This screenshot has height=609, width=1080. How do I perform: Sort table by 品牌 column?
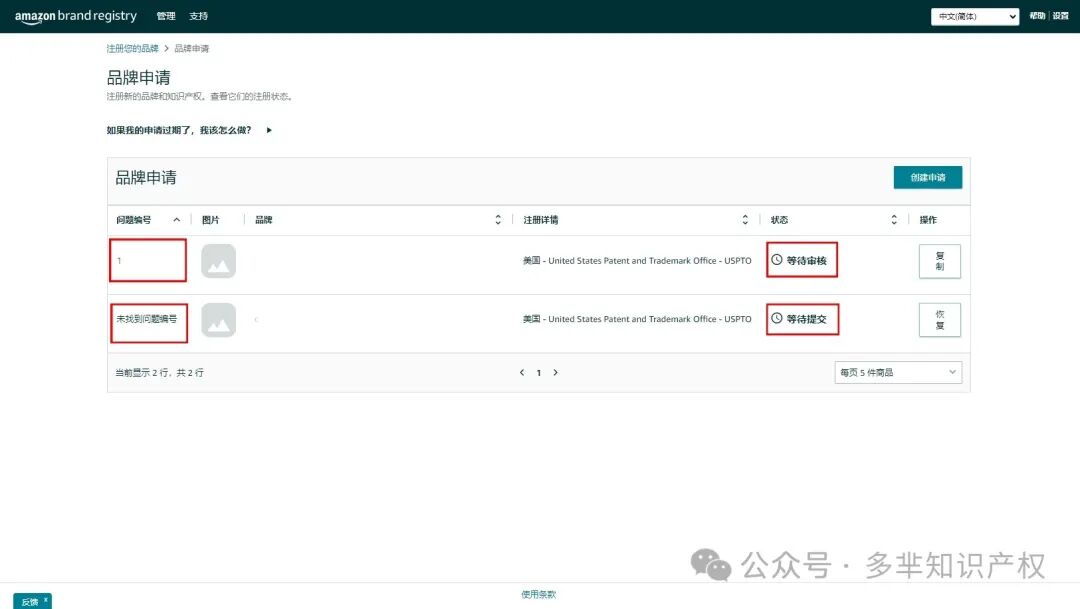[x=498, y=220]
